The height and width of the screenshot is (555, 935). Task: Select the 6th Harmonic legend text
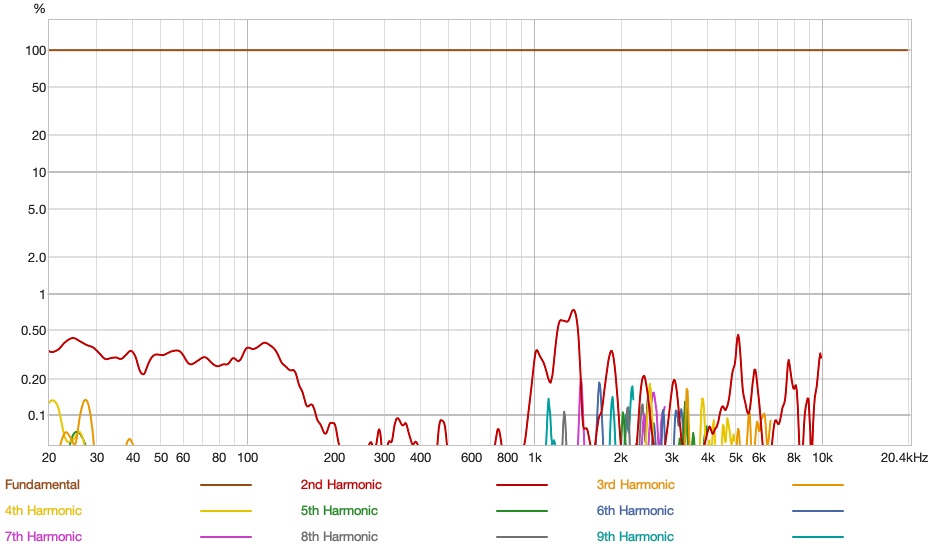[x=635, y=511]
